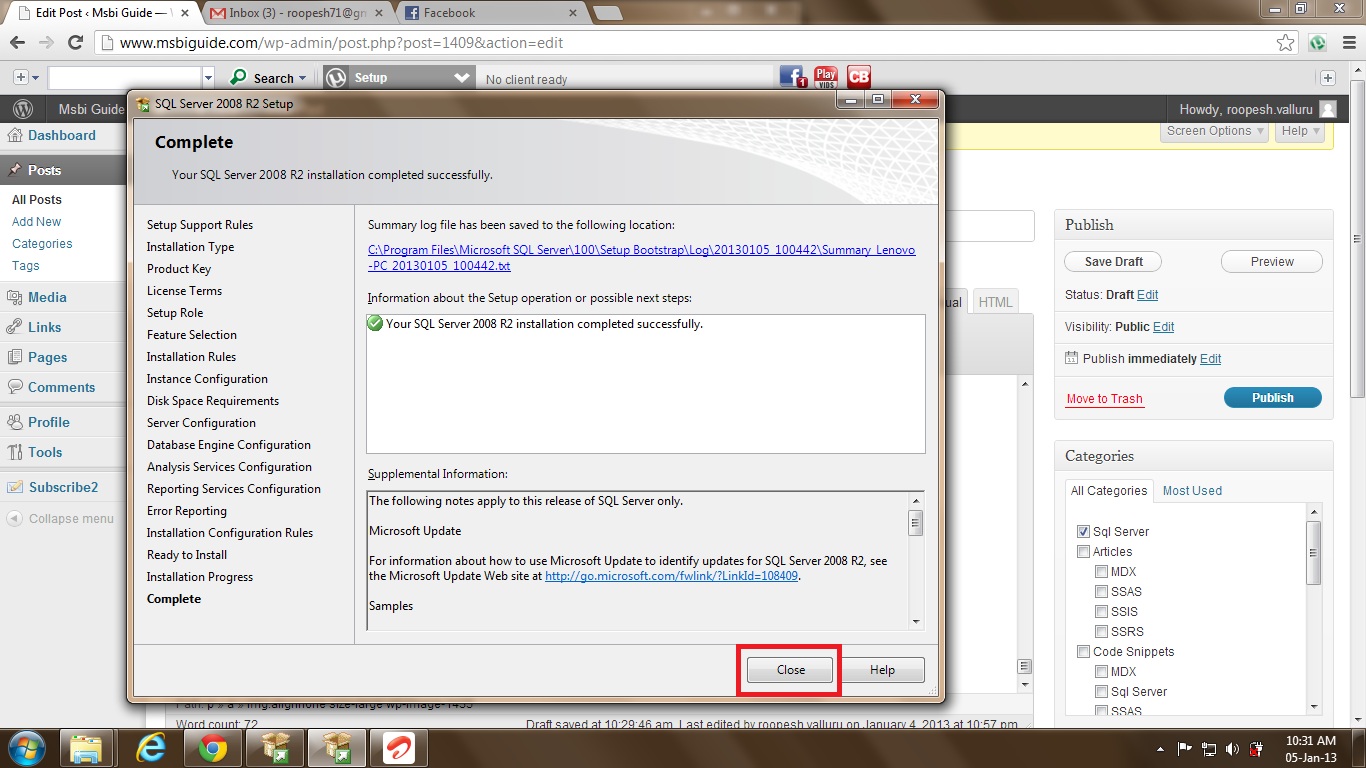Bookmark page with the star icon

coord(1286,43)
